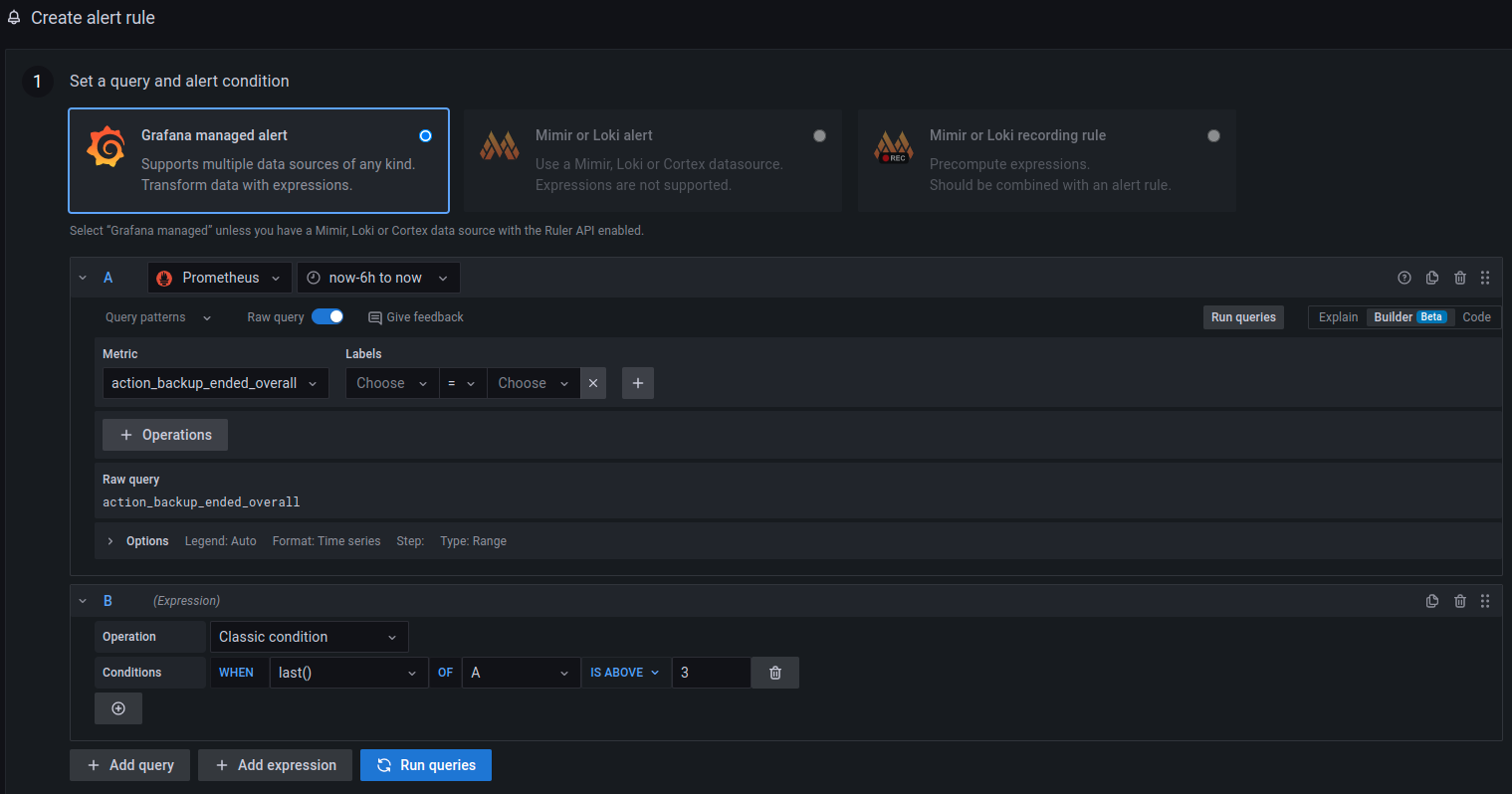Delete query A using trash icon

[x=1459, y=278]
